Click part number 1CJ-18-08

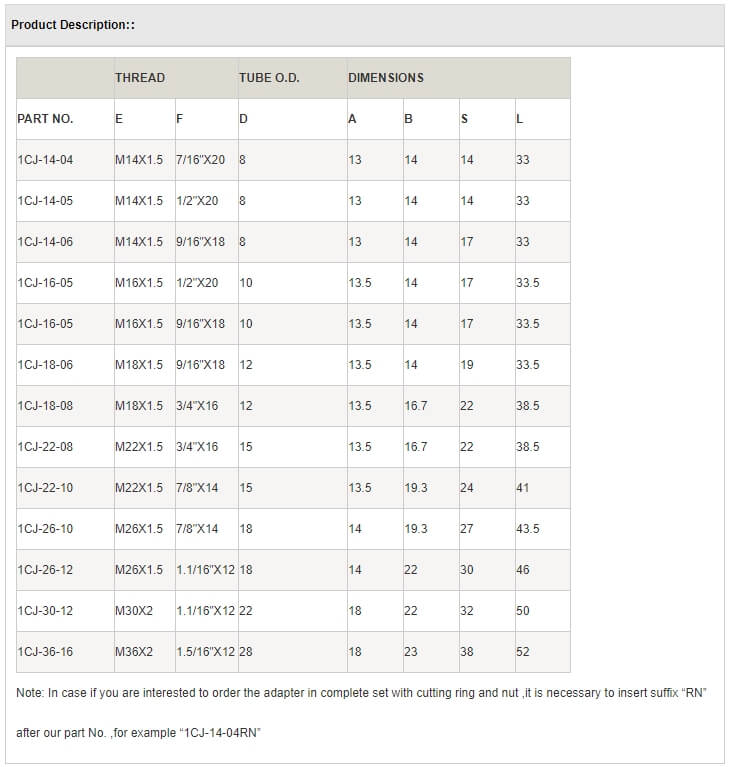[45, 406]
